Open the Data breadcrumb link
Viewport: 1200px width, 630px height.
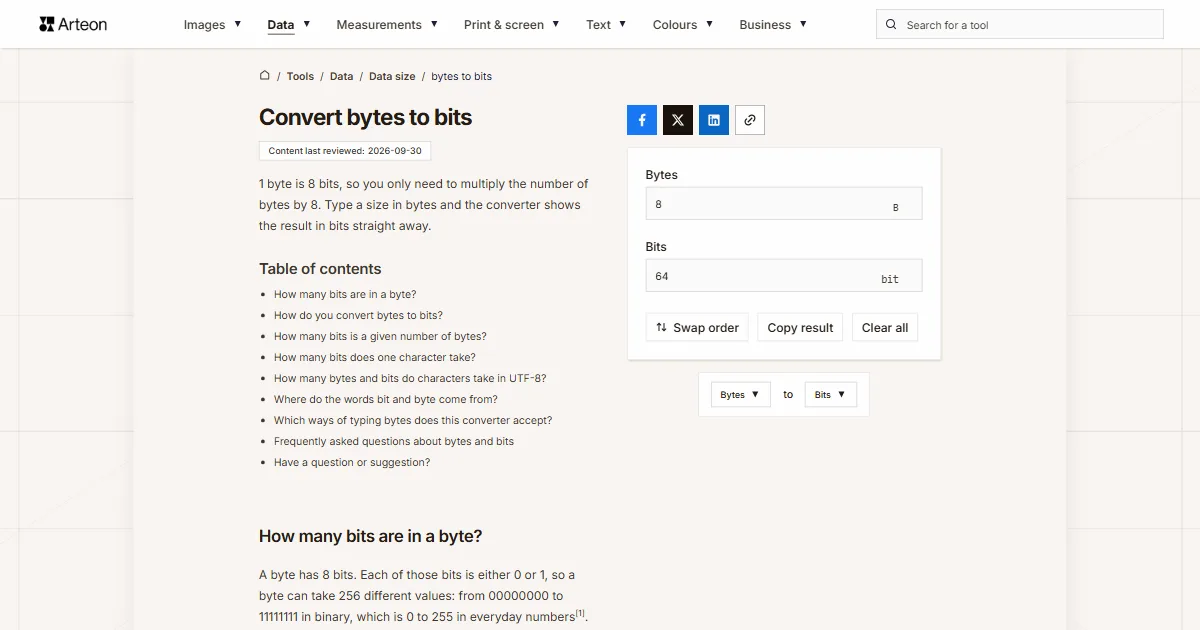[x=342, y=76]
